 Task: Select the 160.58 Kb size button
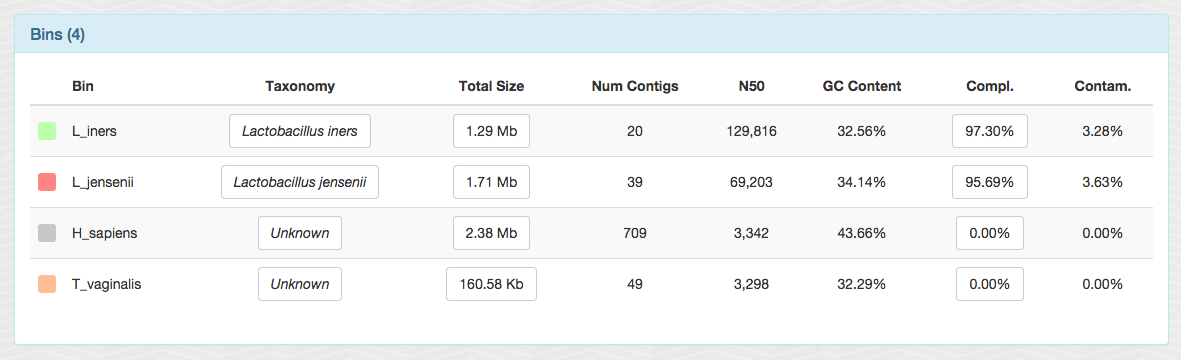tap(491, 285)
